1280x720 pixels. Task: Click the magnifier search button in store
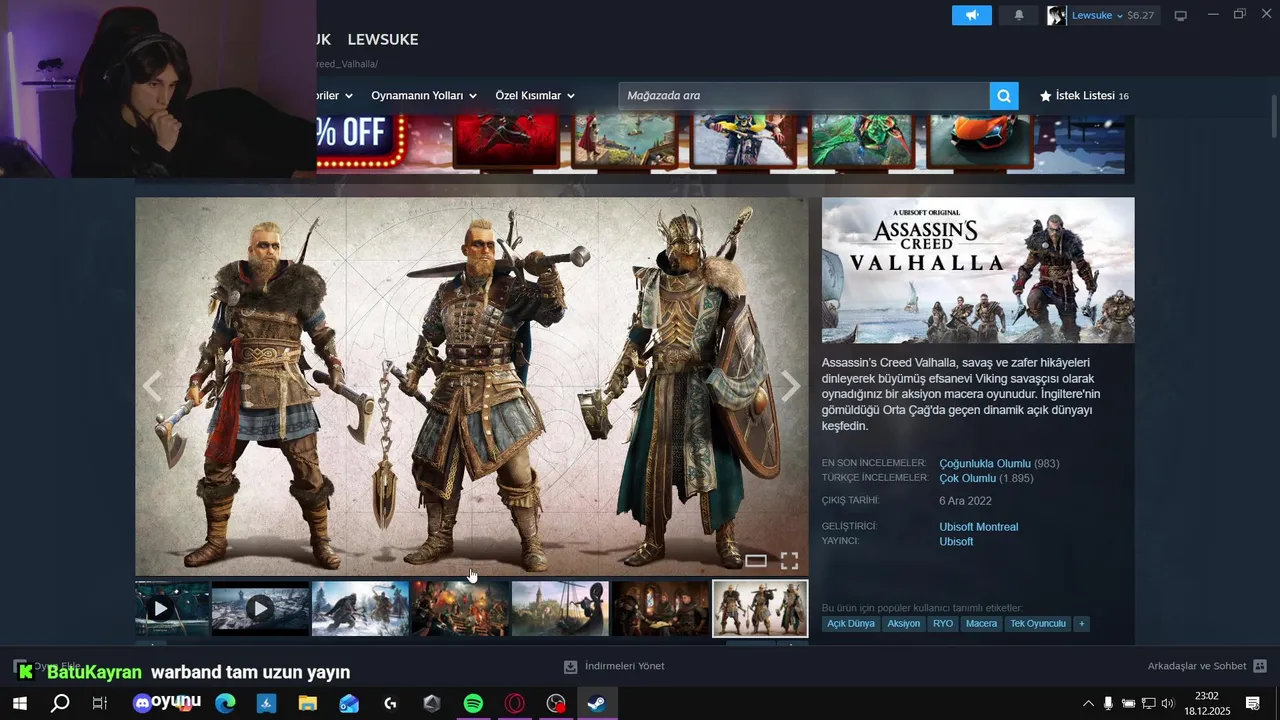(1004, 96)
